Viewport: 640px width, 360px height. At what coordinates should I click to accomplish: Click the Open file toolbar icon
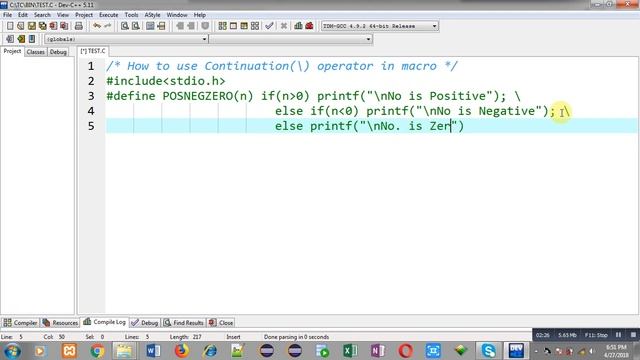pyautogui.click(x=20, y=26)
